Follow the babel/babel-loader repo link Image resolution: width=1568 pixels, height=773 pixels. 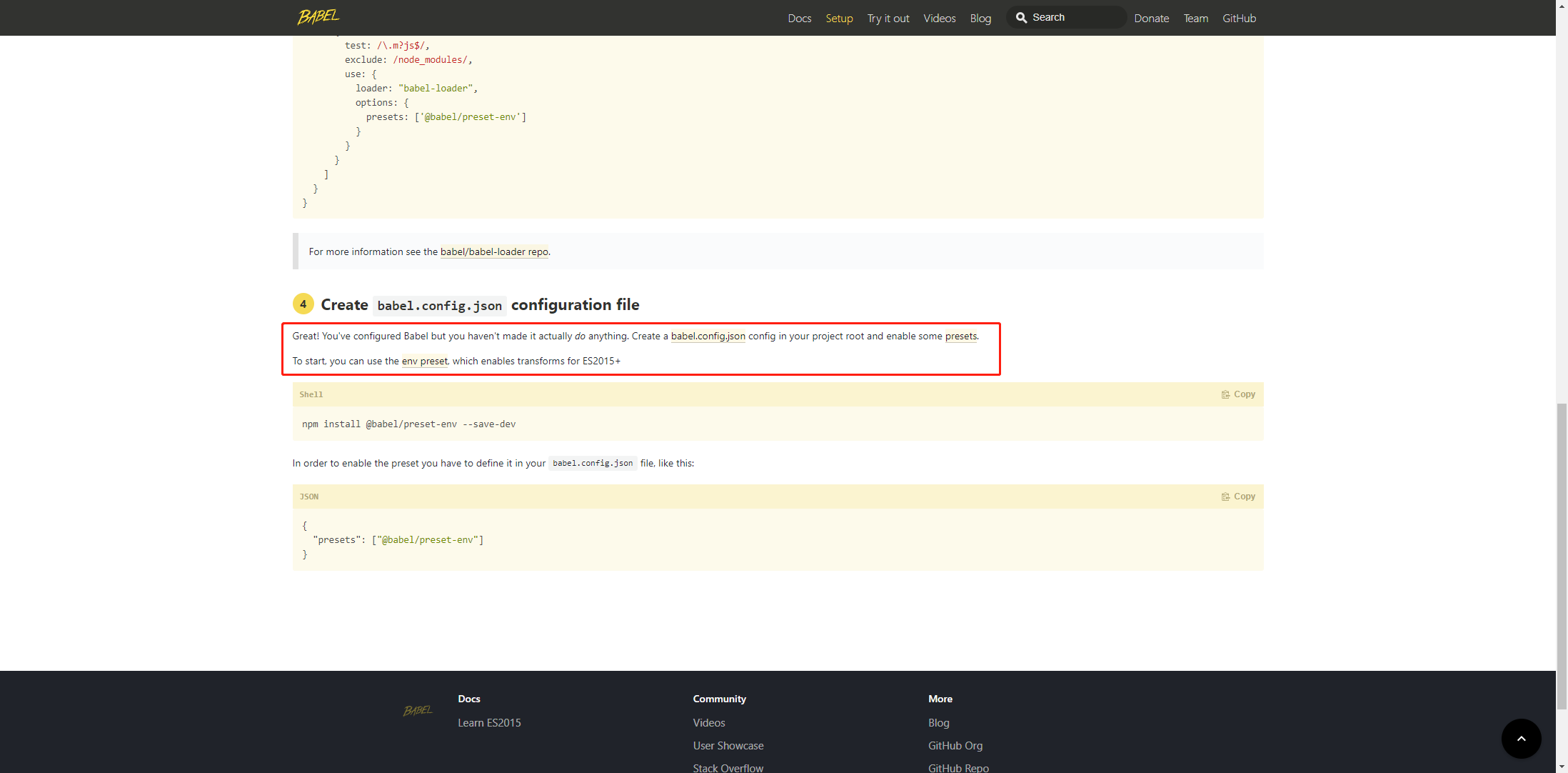(494, 251)
